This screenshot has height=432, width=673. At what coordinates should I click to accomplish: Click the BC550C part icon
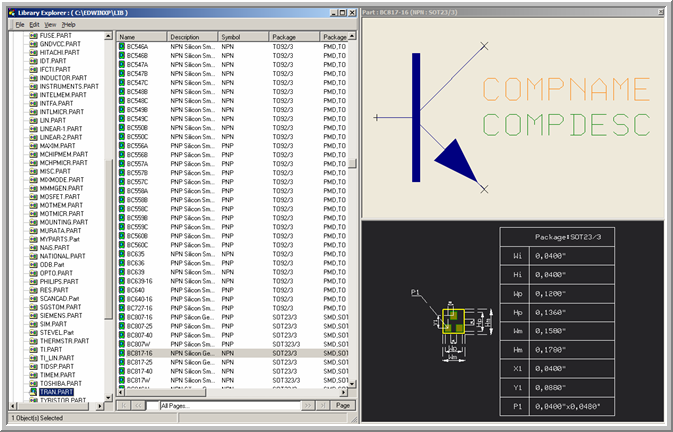point(122,136)
